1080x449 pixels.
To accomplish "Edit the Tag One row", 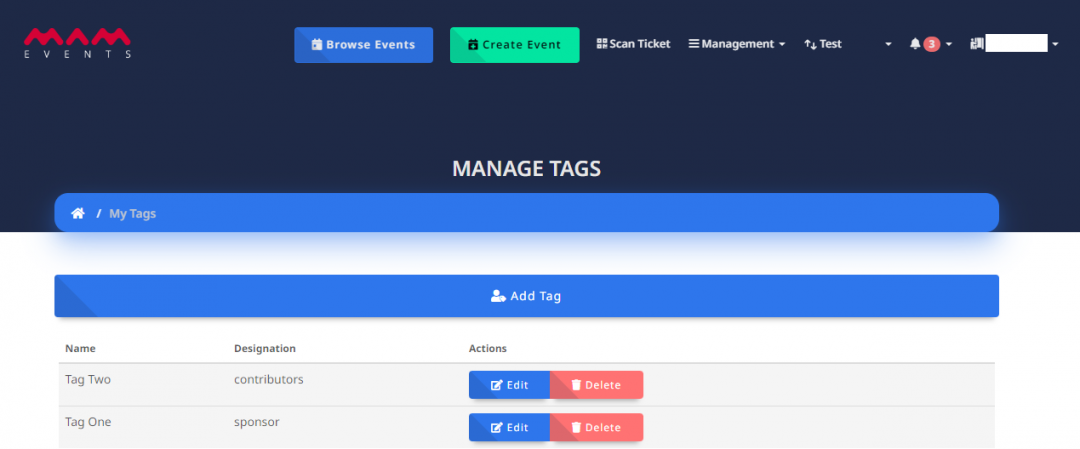I will point(509,427).
